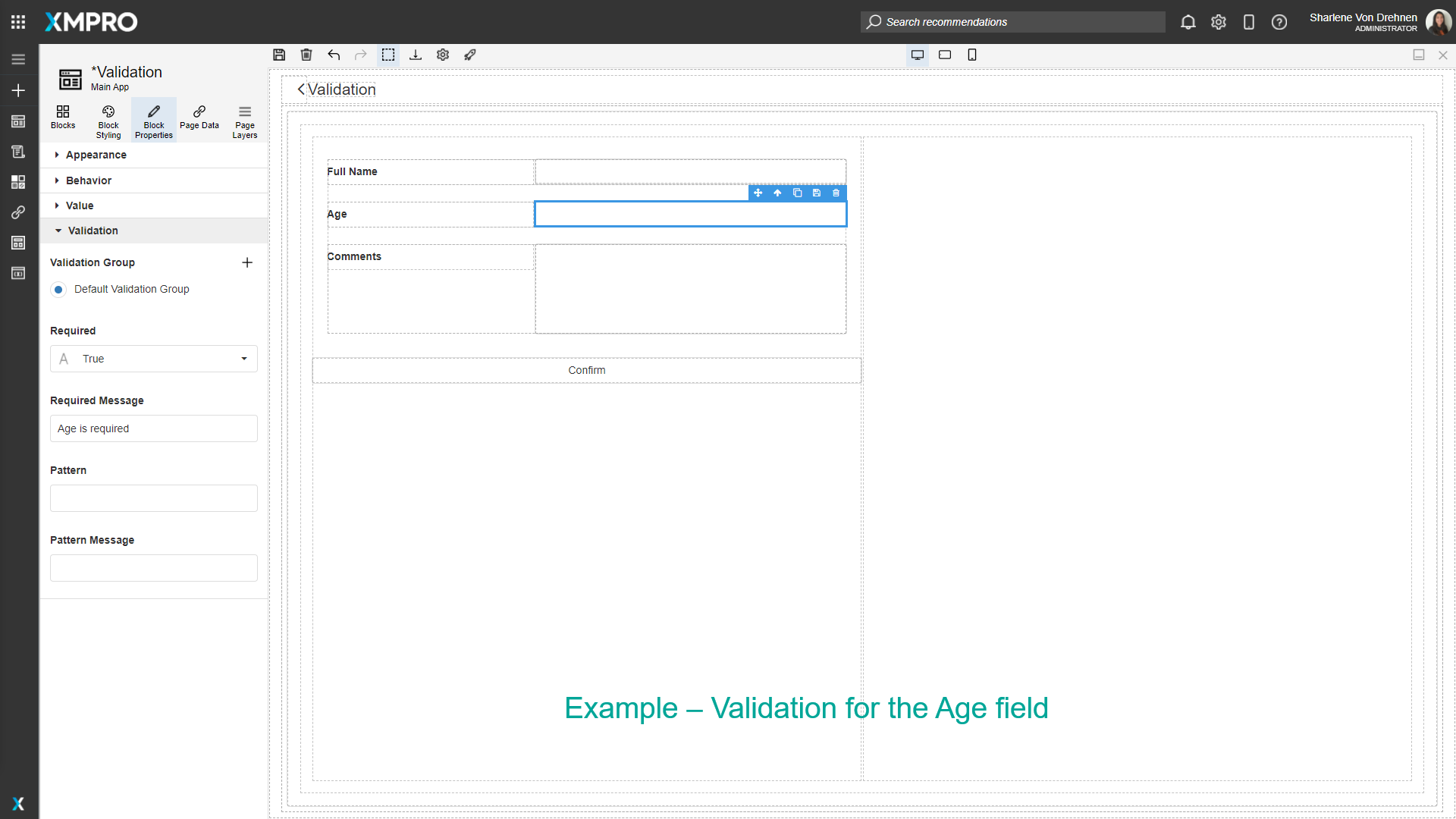Edit the Required Message text field
The height and width of the screenshot is (819, 1456).
coord(153,428)
